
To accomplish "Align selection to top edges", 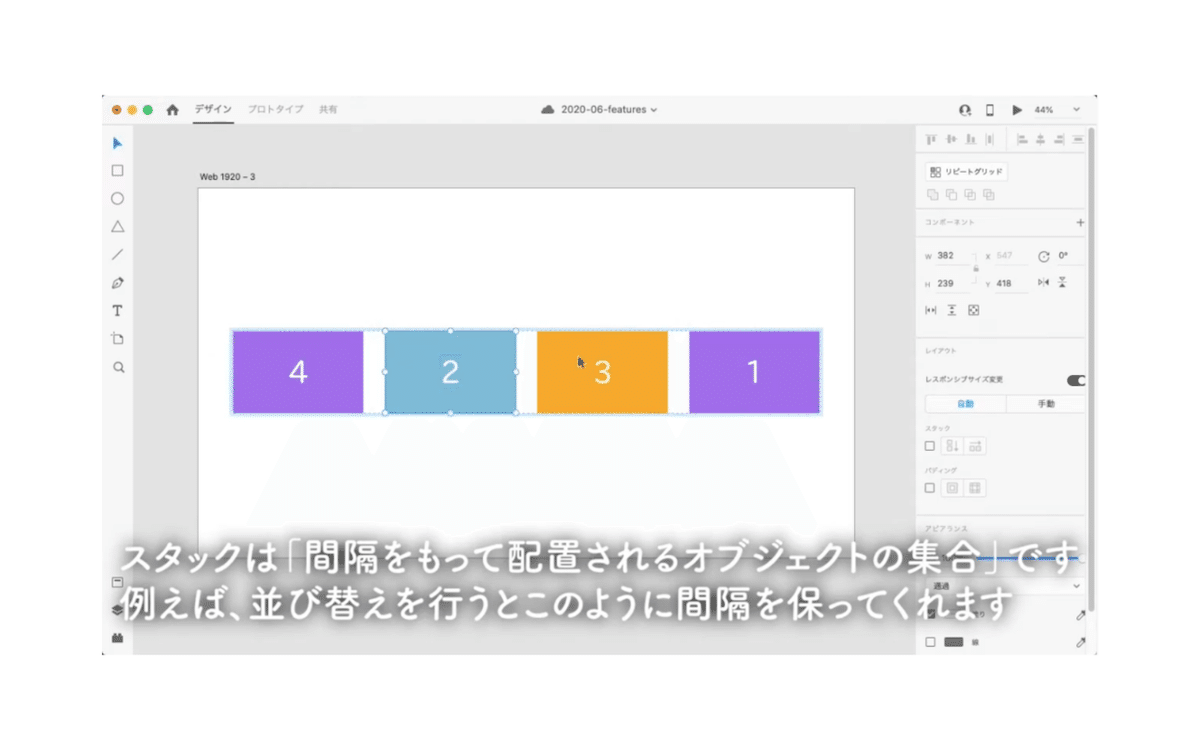I will point(932,140).
